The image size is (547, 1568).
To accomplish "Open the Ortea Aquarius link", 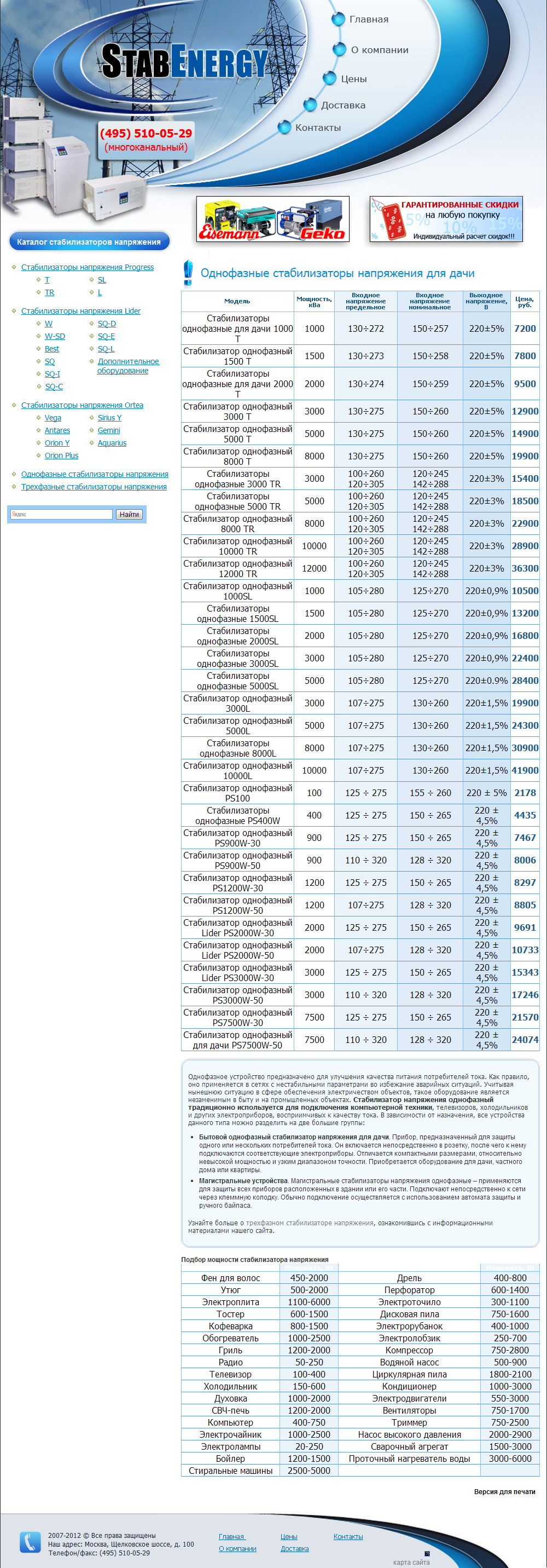I will (x=112, y=443).
